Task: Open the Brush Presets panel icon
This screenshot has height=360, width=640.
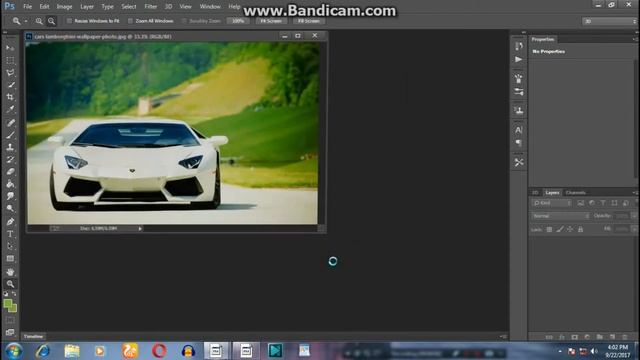Action: [519, 78]
